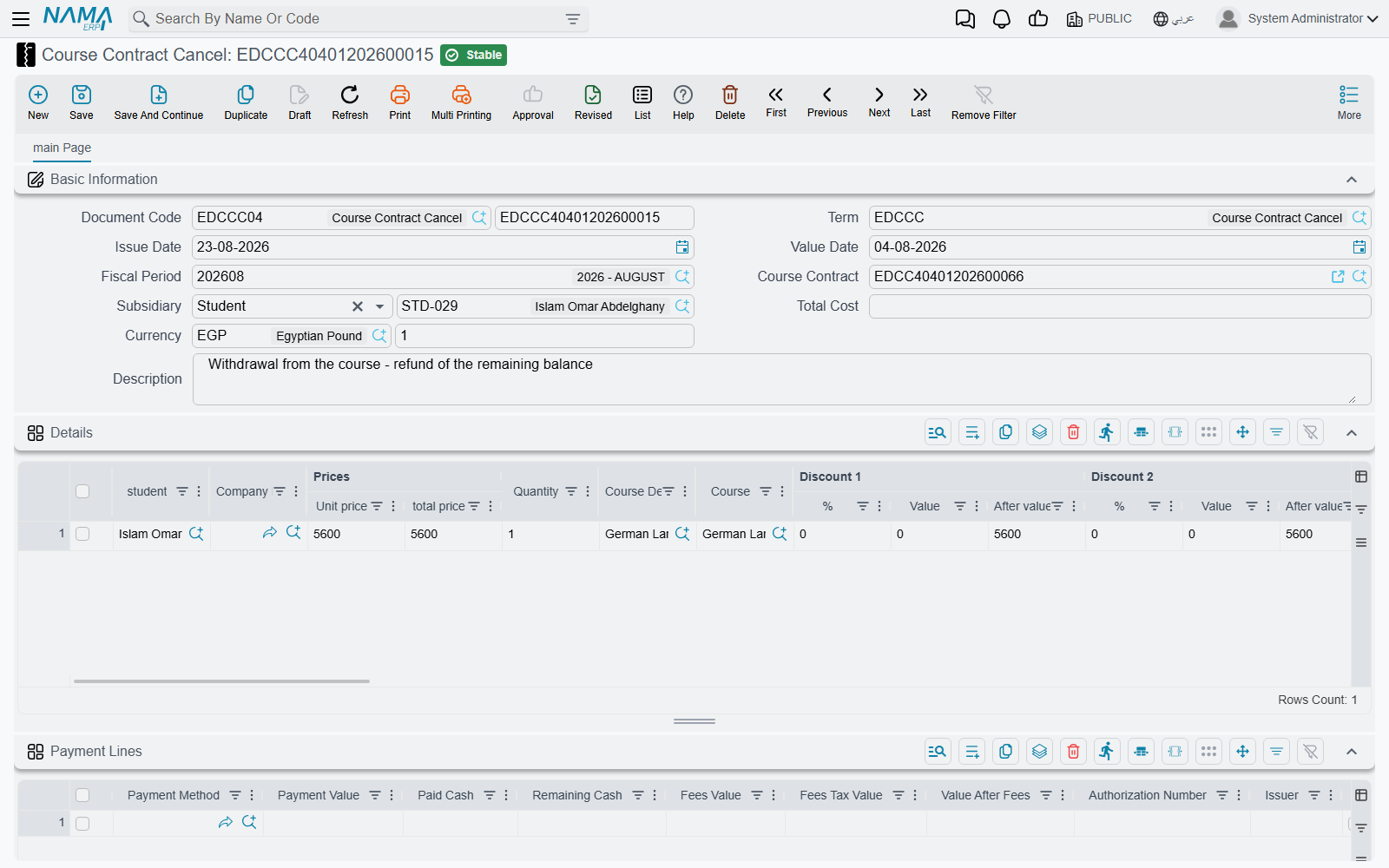Open Value Date calendar picker

coord(1359,247)
